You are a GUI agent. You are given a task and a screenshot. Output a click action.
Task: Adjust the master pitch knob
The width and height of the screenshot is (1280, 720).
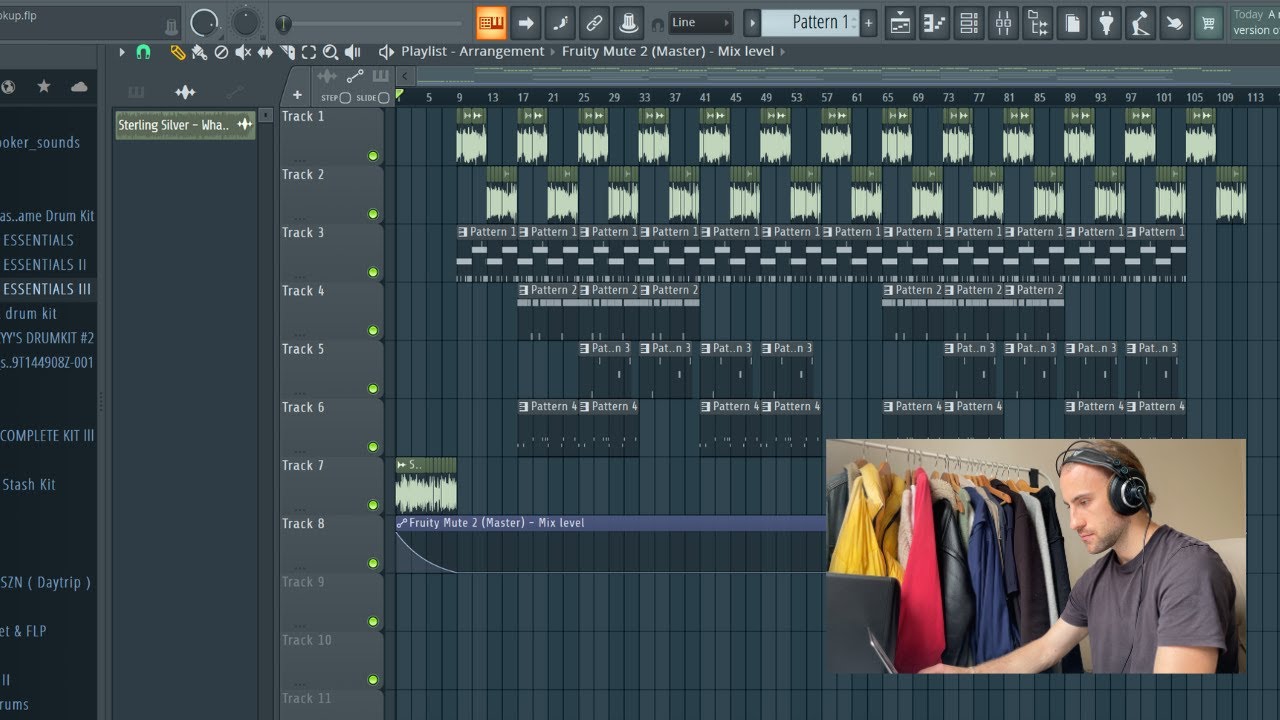point(245,22)
